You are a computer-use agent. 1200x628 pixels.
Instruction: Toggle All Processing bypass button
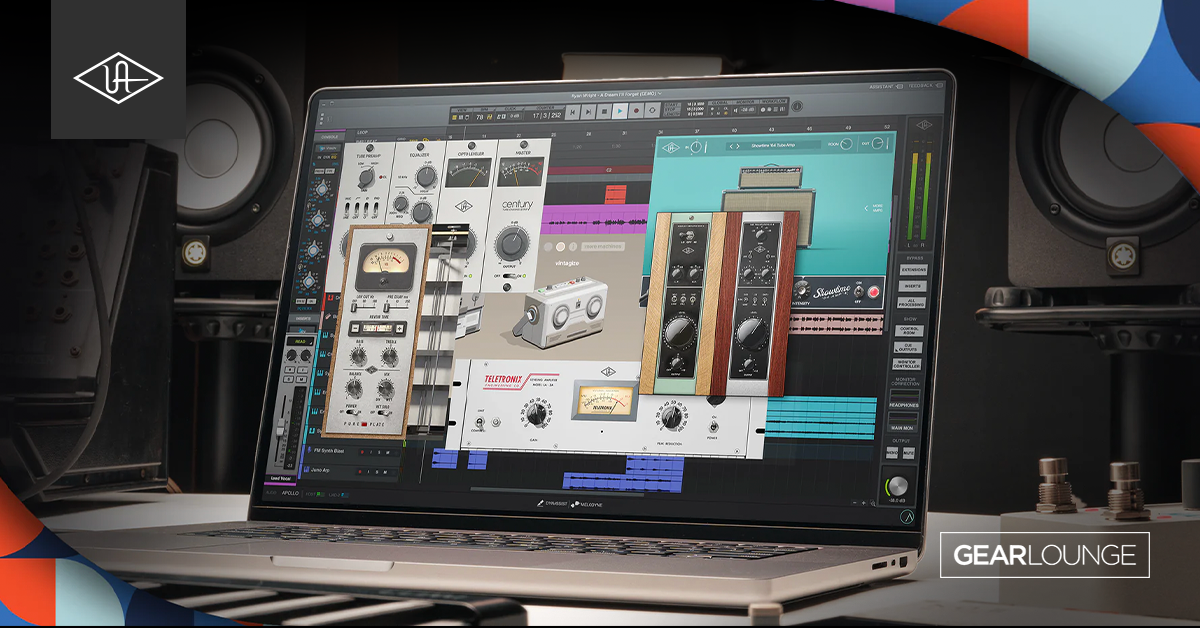tap(912, 302)
